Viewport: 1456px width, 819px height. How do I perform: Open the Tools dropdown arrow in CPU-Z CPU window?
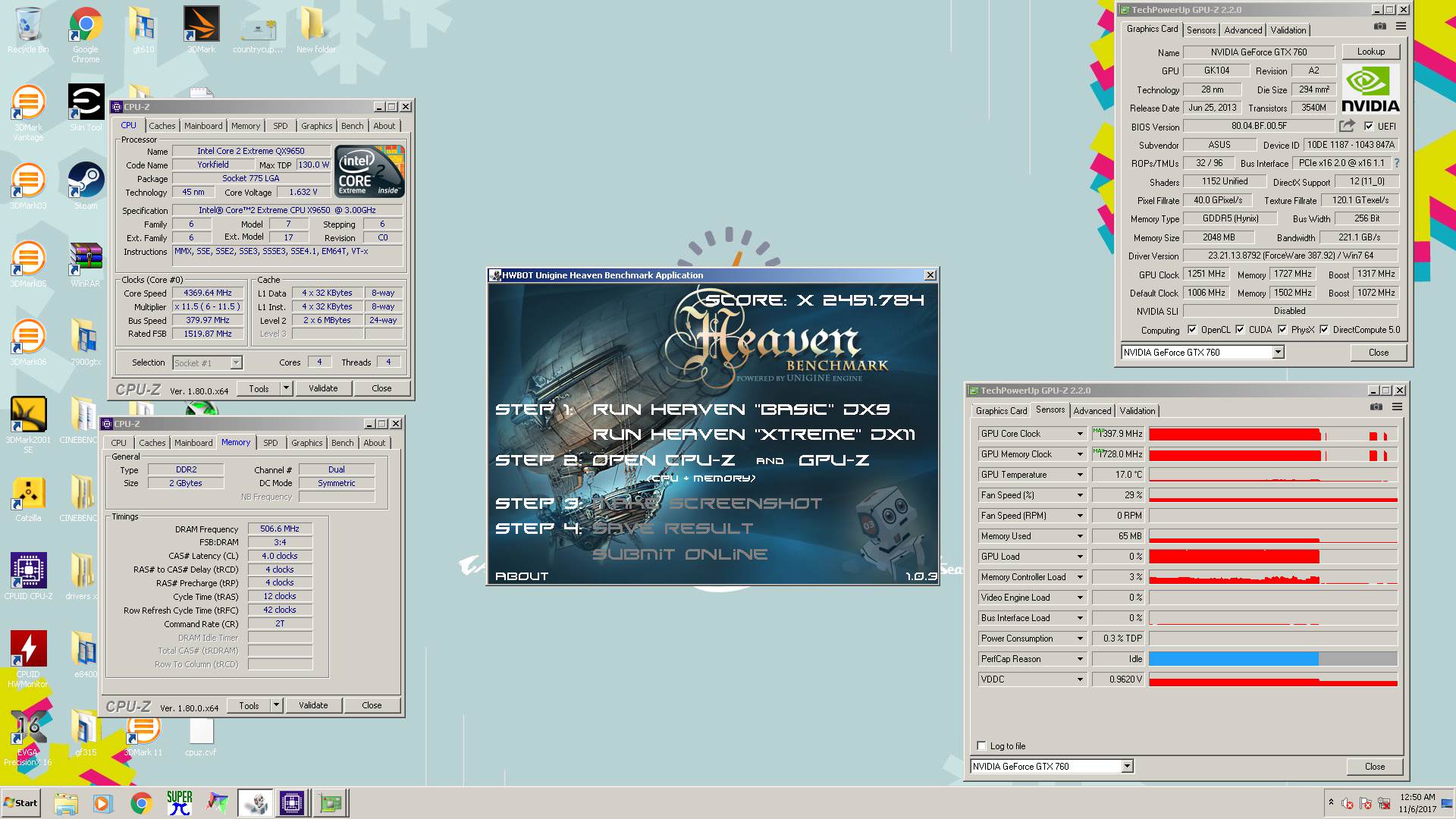pyautogui.click(x=286, y=388)
